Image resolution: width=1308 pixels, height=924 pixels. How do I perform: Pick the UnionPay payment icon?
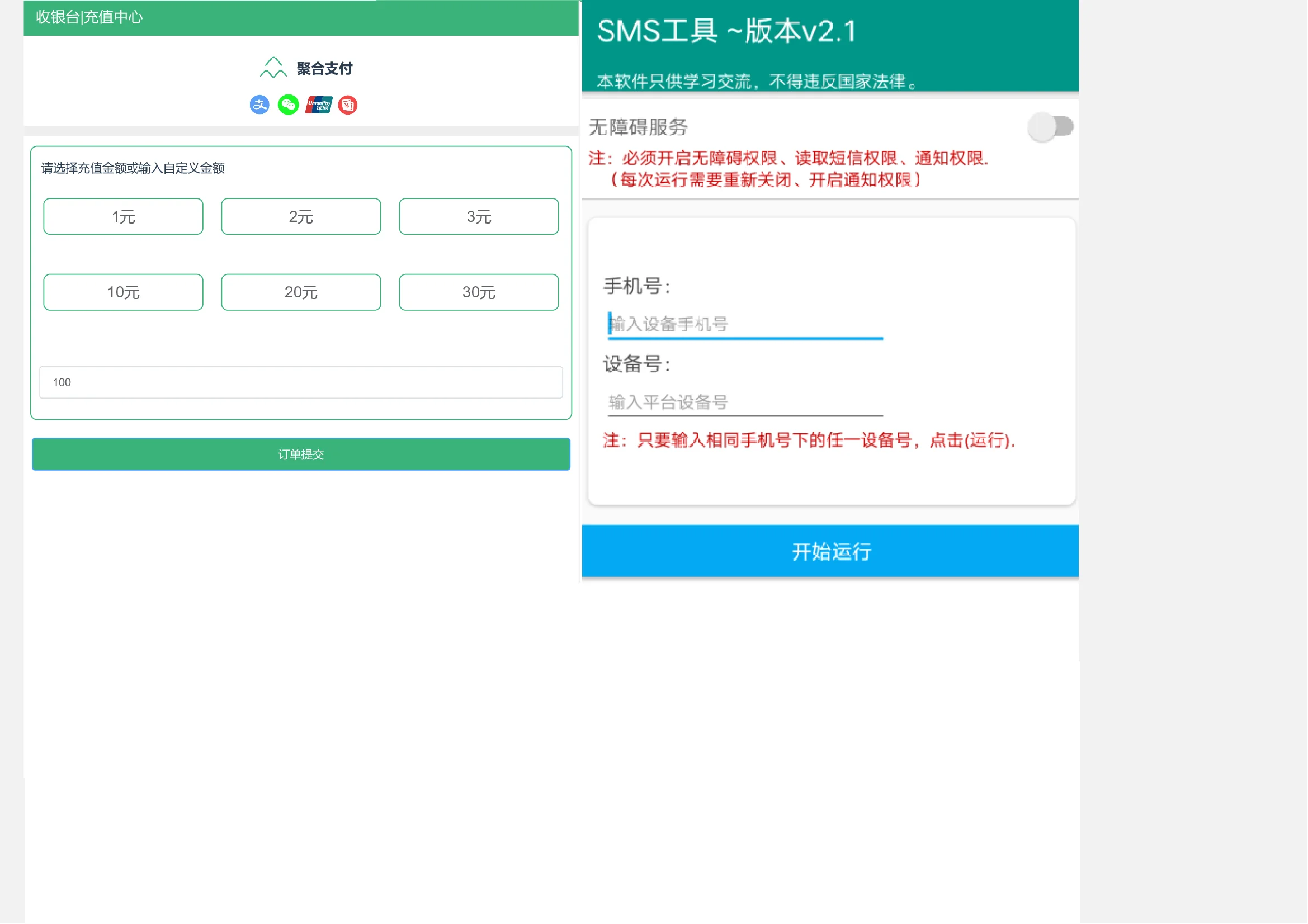pyautogui.click(x=317, y=105)
